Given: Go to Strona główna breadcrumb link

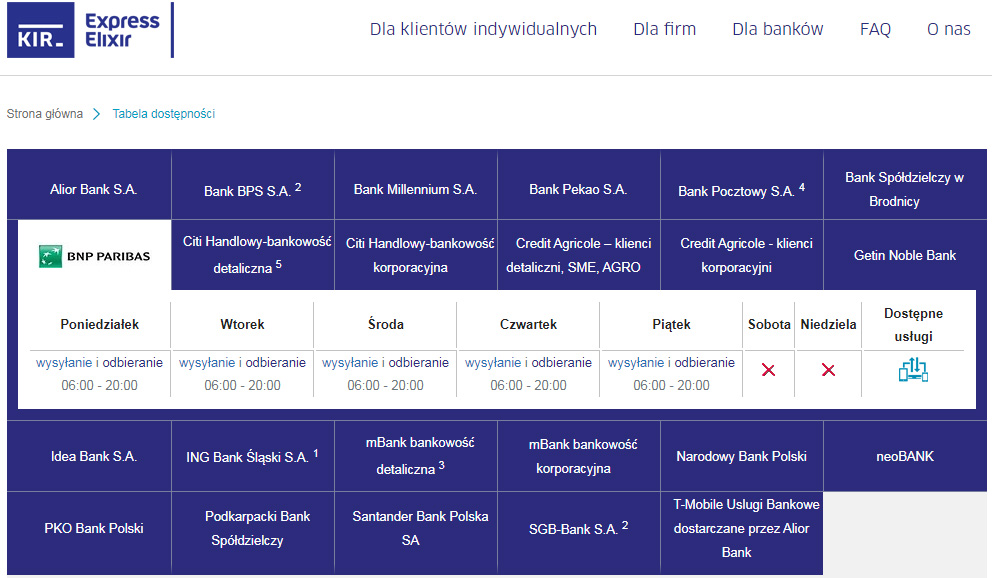Looking at the screenshot, I should (44, 114).
